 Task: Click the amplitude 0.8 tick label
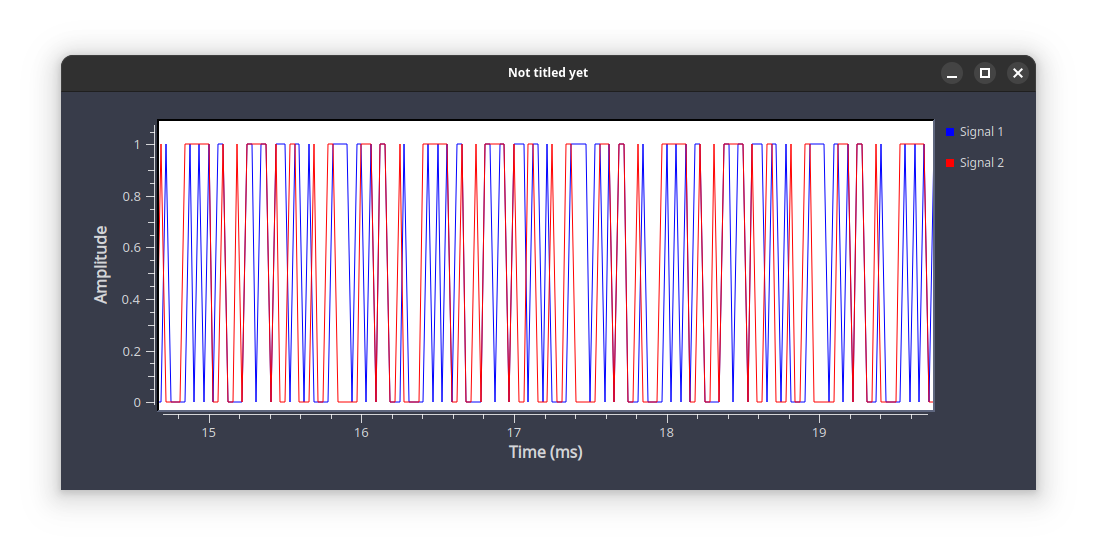pyautogui.click(x=132, y=197)
